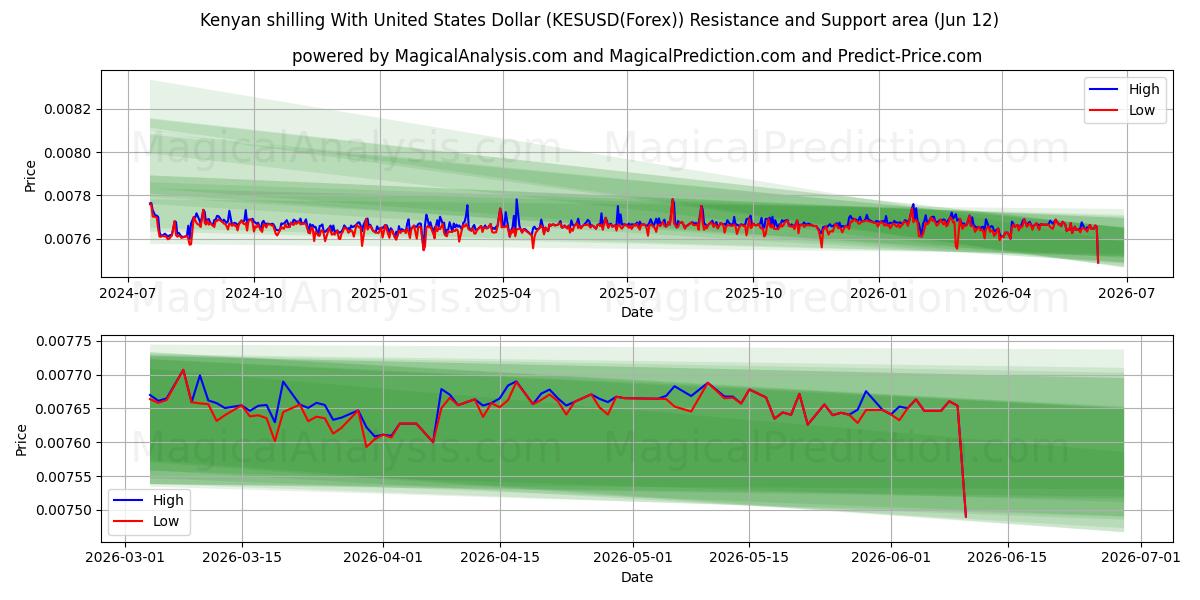Click 'Low' in the top chart legend
Screen dimensions: 1200x600
(1142, 110)
